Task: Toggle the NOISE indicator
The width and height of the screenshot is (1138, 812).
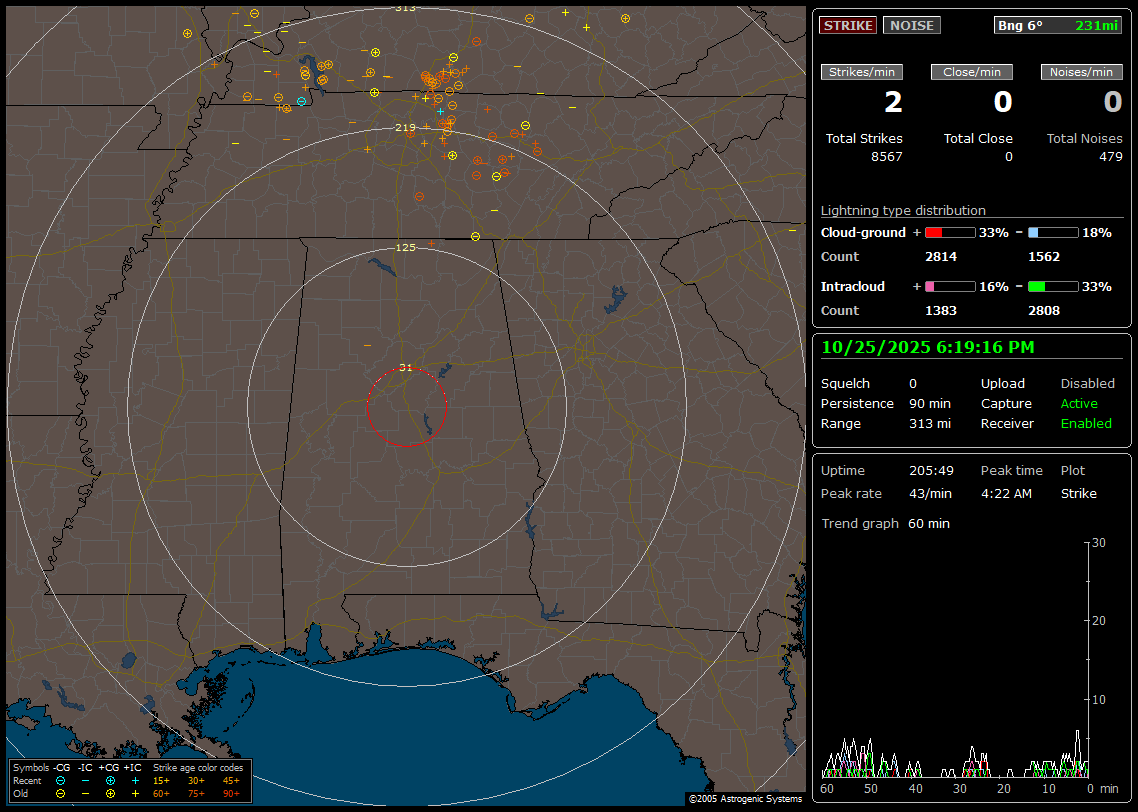Action: pyautogui.click(x=911, y=26)
